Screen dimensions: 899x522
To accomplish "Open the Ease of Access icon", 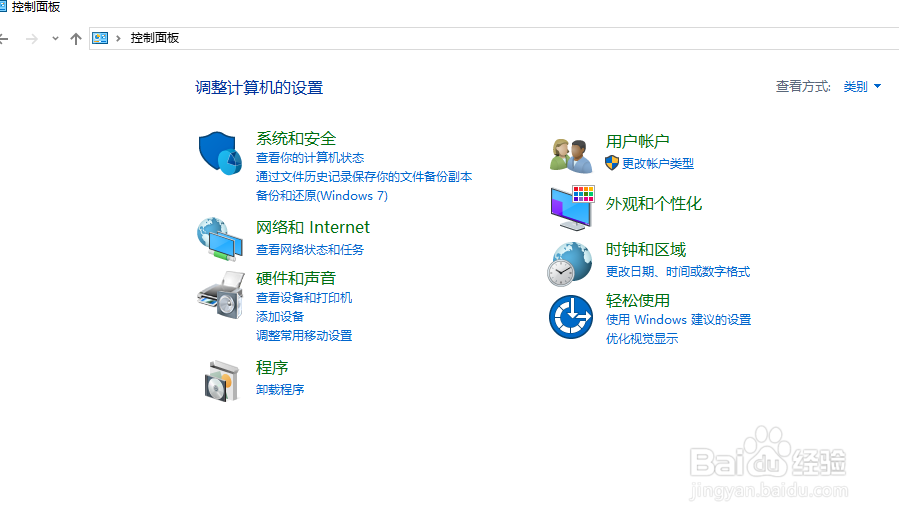I will coord(570,317).
